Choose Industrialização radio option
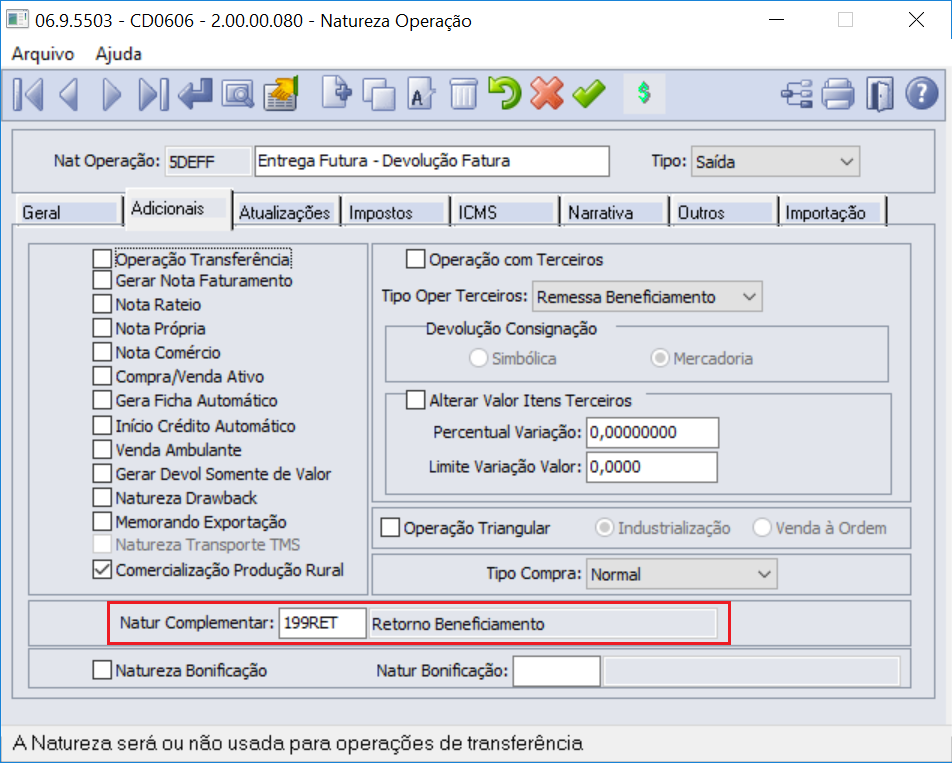Viewport: 952px width, 763px height. 604,527
